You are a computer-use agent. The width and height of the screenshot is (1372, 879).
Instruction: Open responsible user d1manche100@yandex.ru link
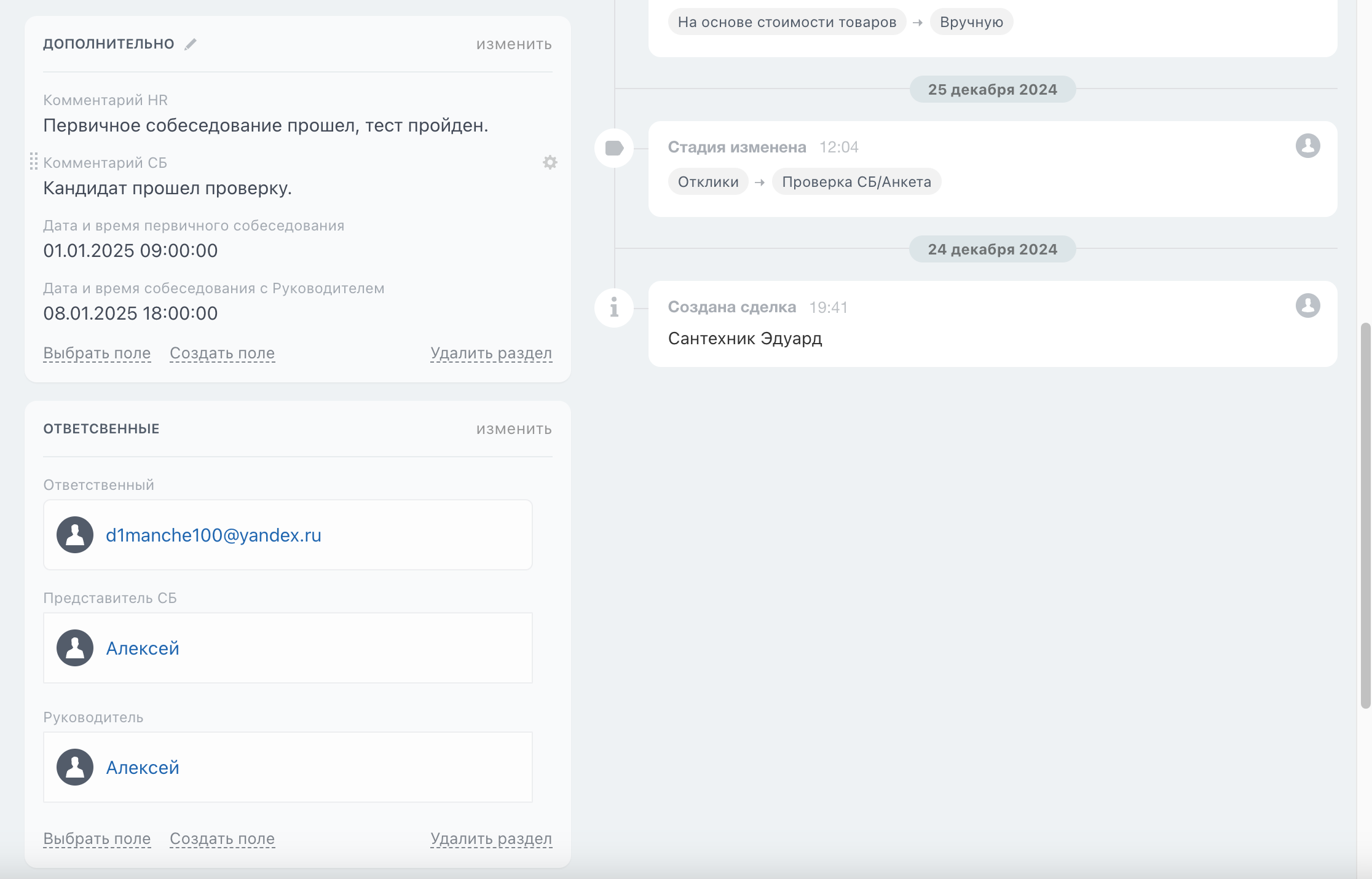(x=213, y=535)
